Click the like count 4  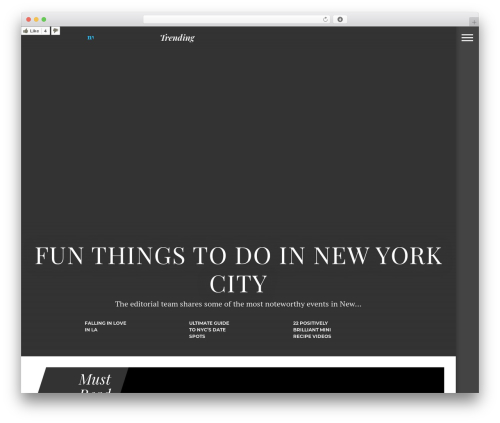pyautogui.click(x=45, y=31)
